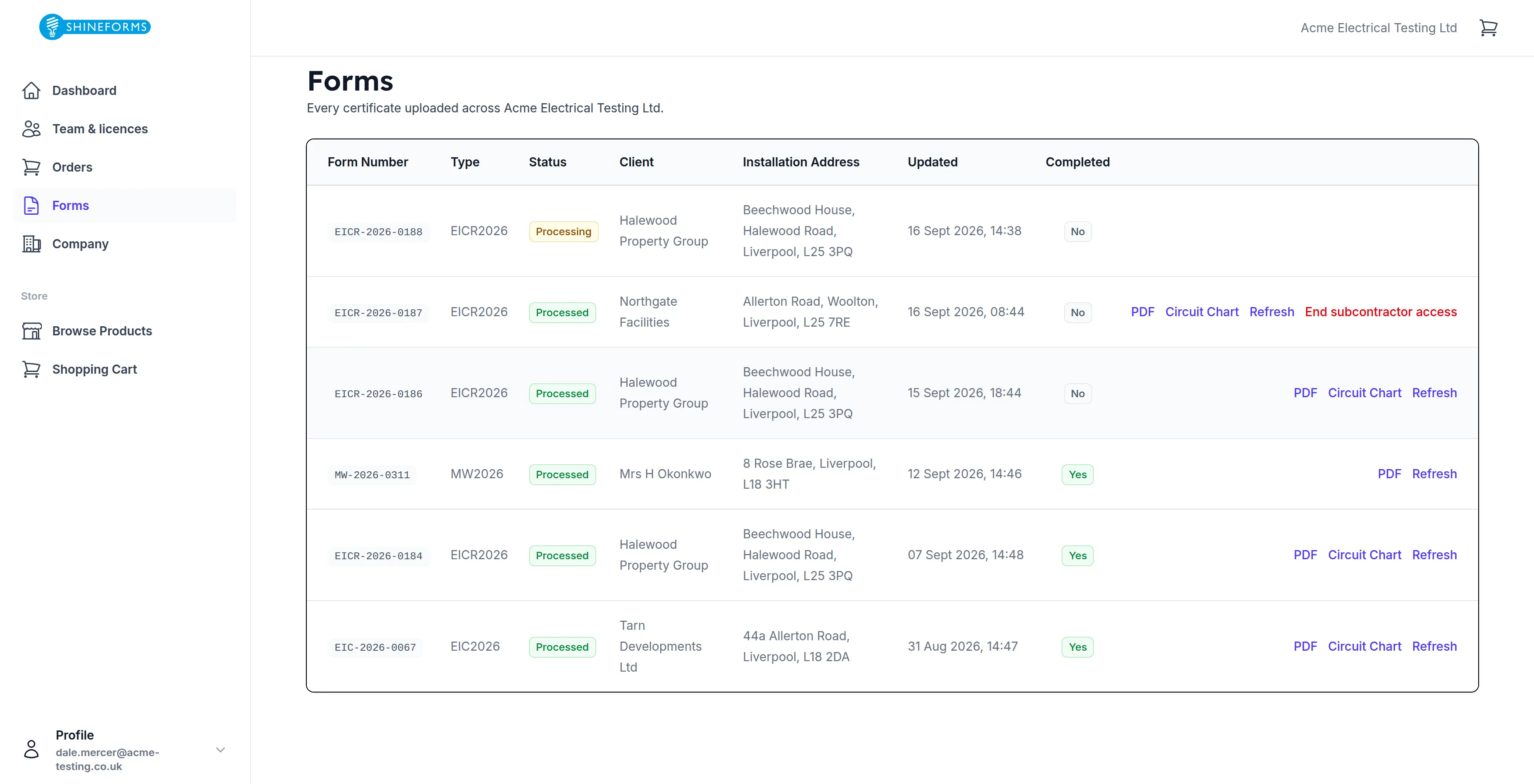Screen dimensions: 1534x784
Task: Open Circuit Chart for EICR-2026-0187
Action: [1202, 312]
